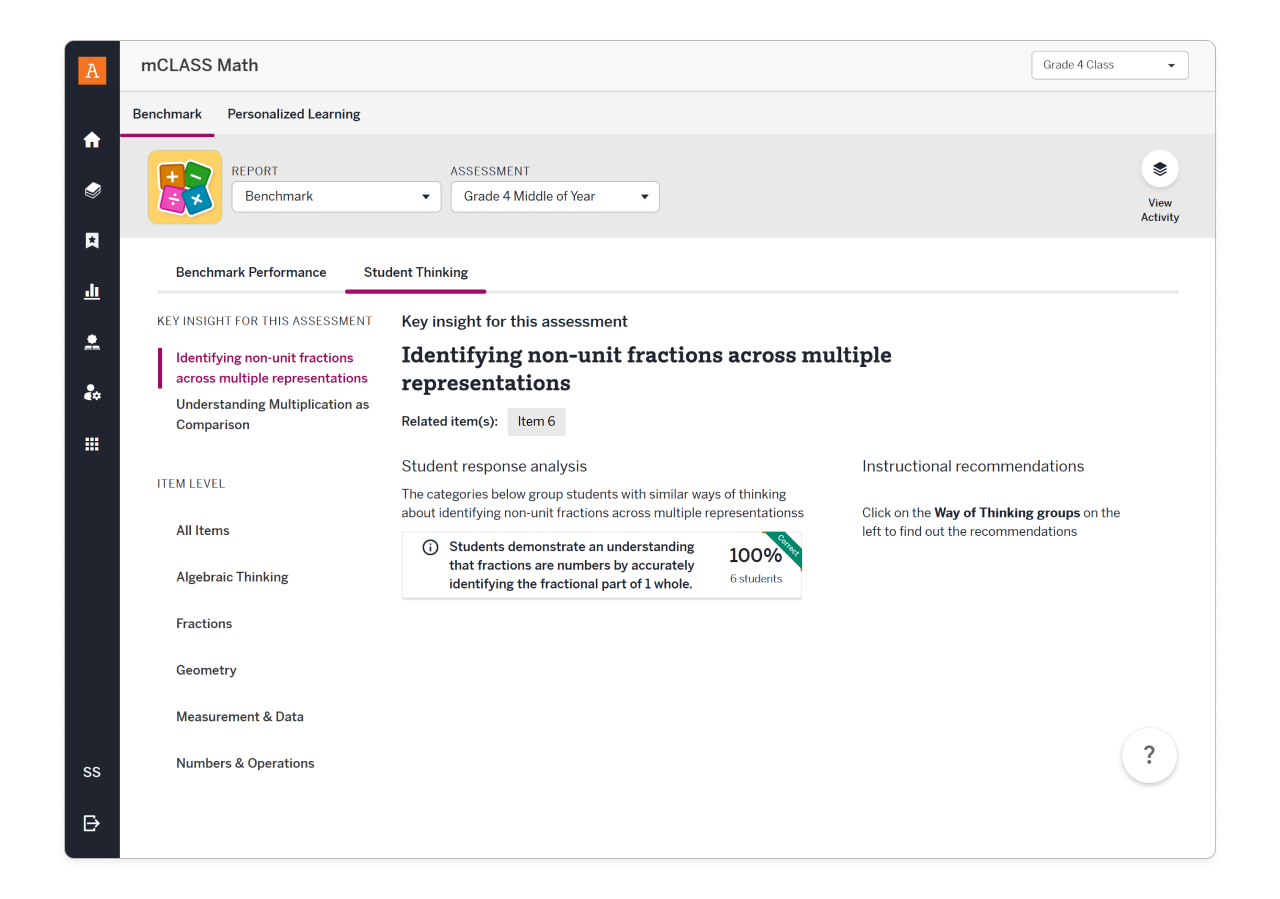Image resolution: width=1280 pixels, height=899 pixels.
Task: Click the person icon in the sidebar
Action: point(92,342)
